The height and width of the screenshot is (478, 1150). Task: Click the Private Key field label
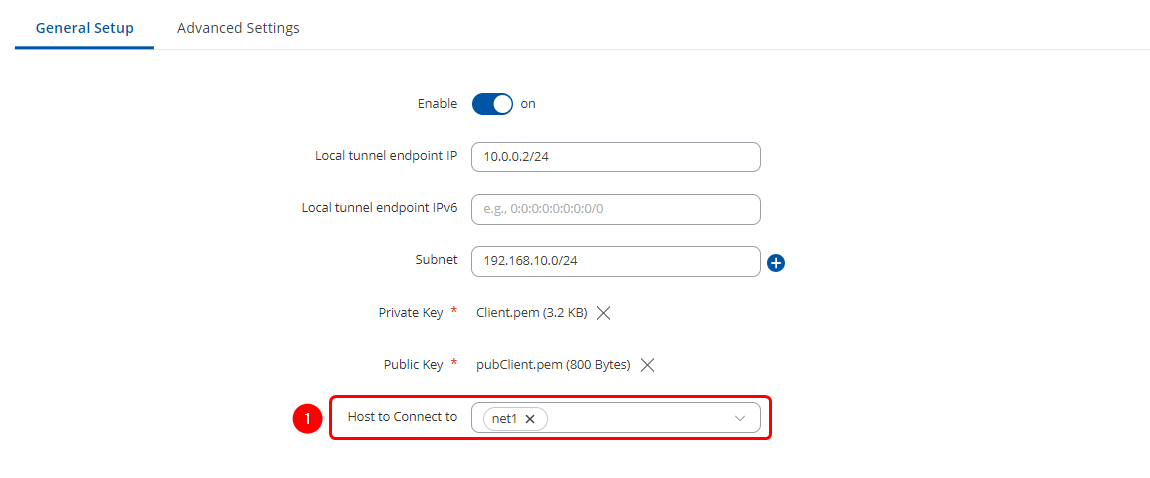410,313
